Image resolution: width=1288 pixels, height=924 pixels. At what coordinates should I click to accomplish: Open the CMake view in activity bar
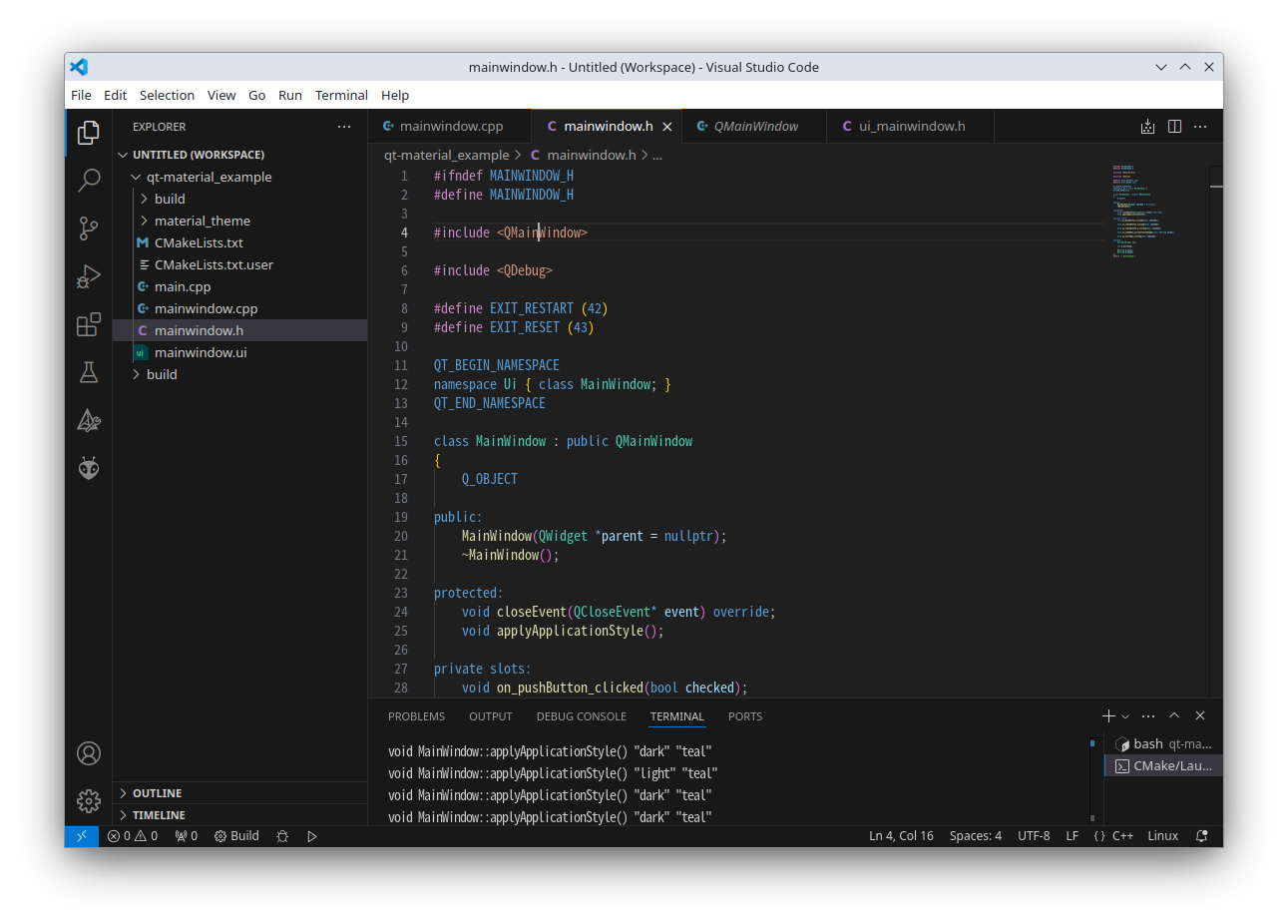(x=89, y=420)
